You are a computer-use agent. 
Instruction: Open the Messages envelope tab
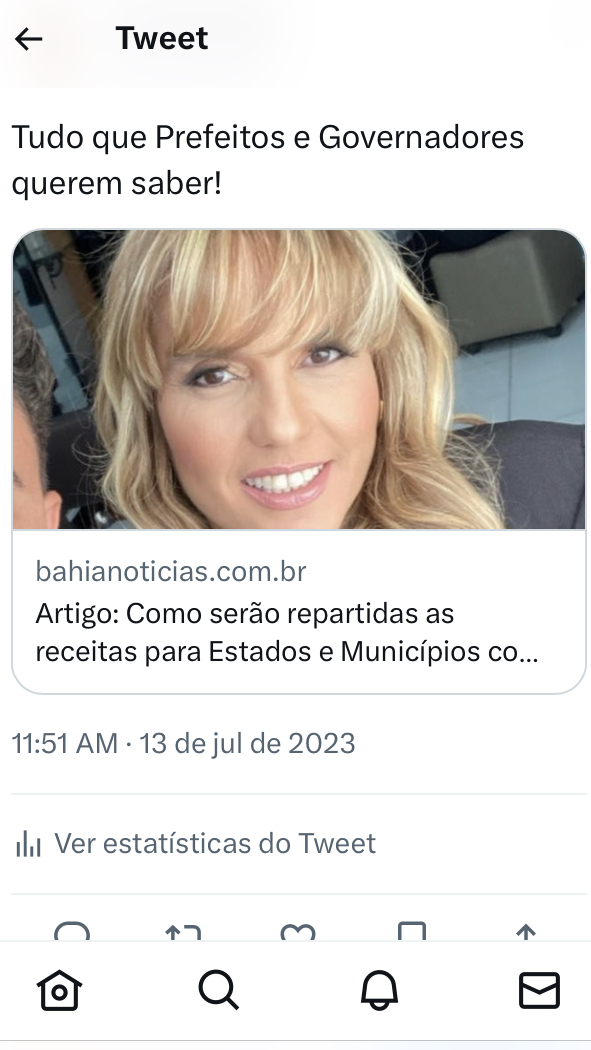click(539, 990)
